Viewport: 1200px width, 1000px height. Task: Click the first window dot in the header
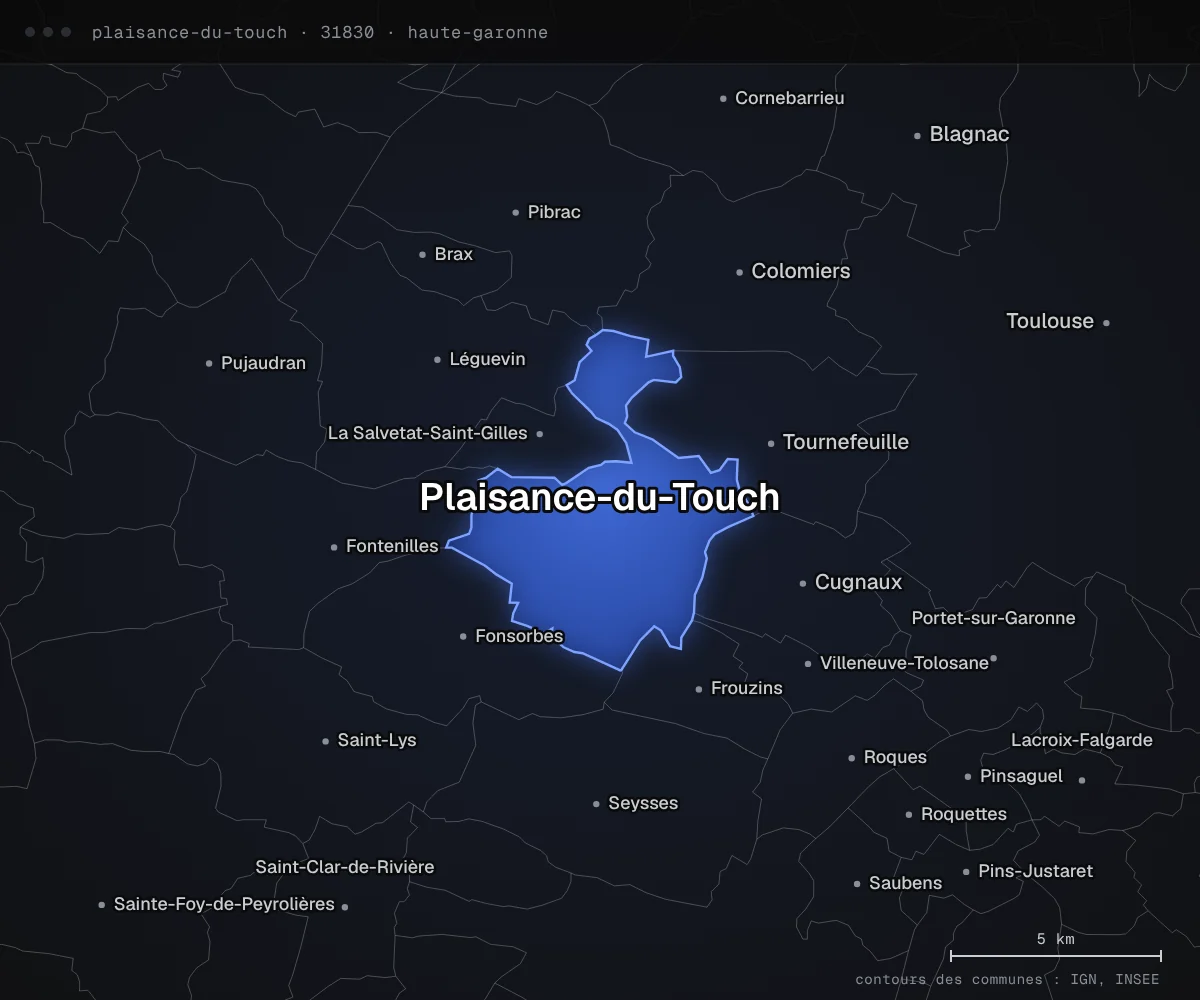click(x=30, y=32)
